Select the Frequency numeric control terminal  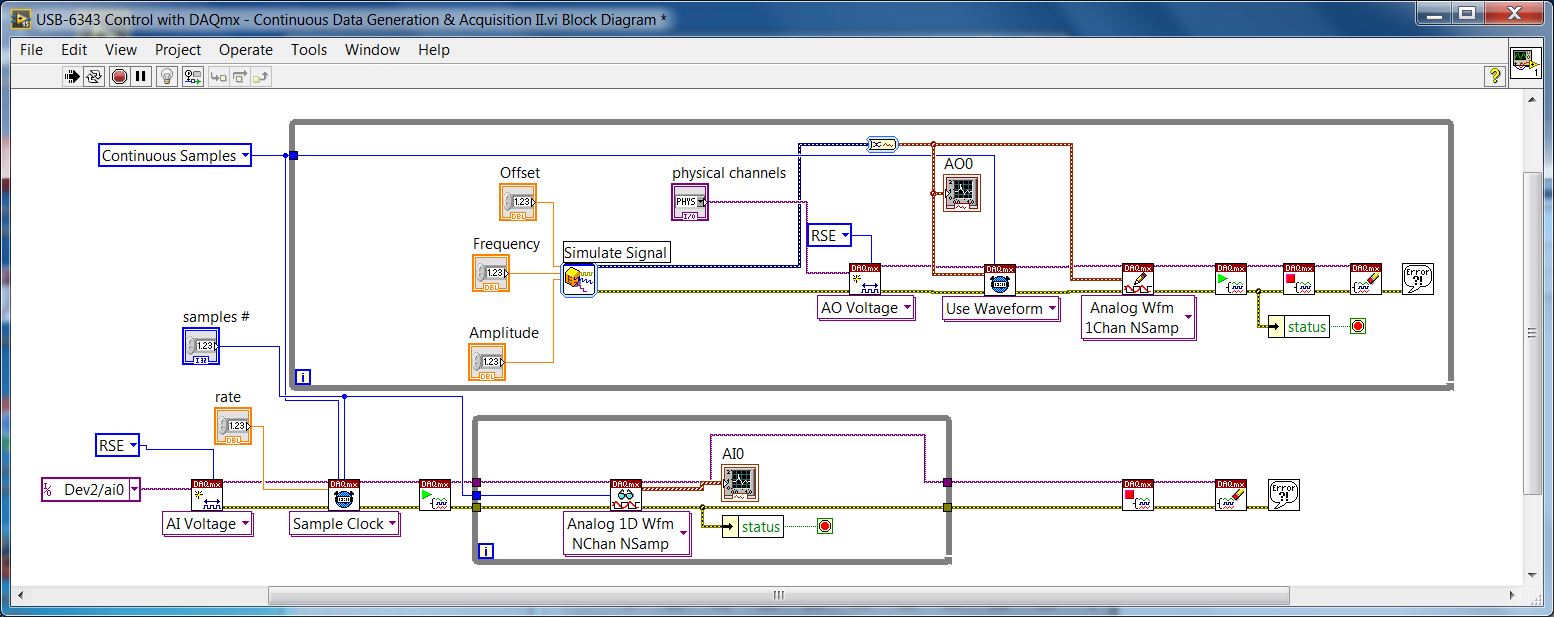click(491, 273)
